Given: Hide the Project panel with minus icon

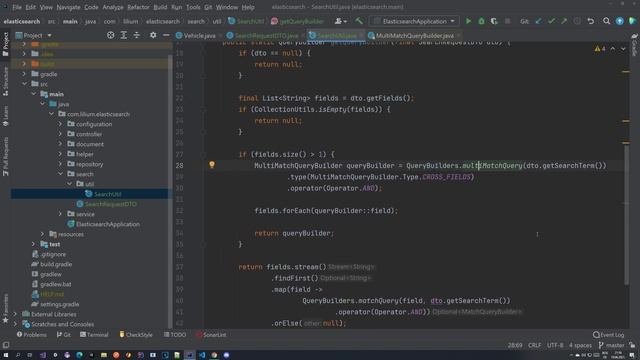Looking at the screenshot, I should (x=166, y=36).
